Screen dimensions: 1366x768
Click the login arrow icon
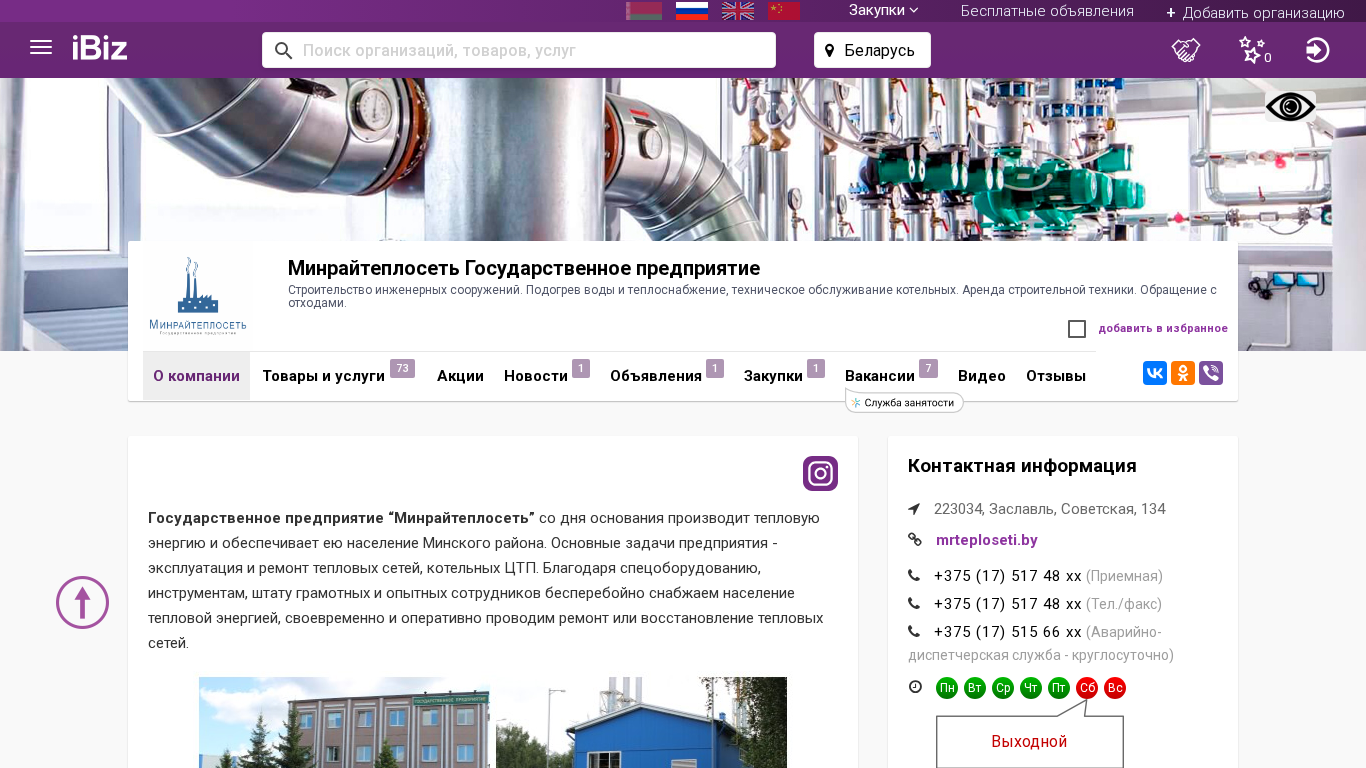click(x=1318, y=50)
